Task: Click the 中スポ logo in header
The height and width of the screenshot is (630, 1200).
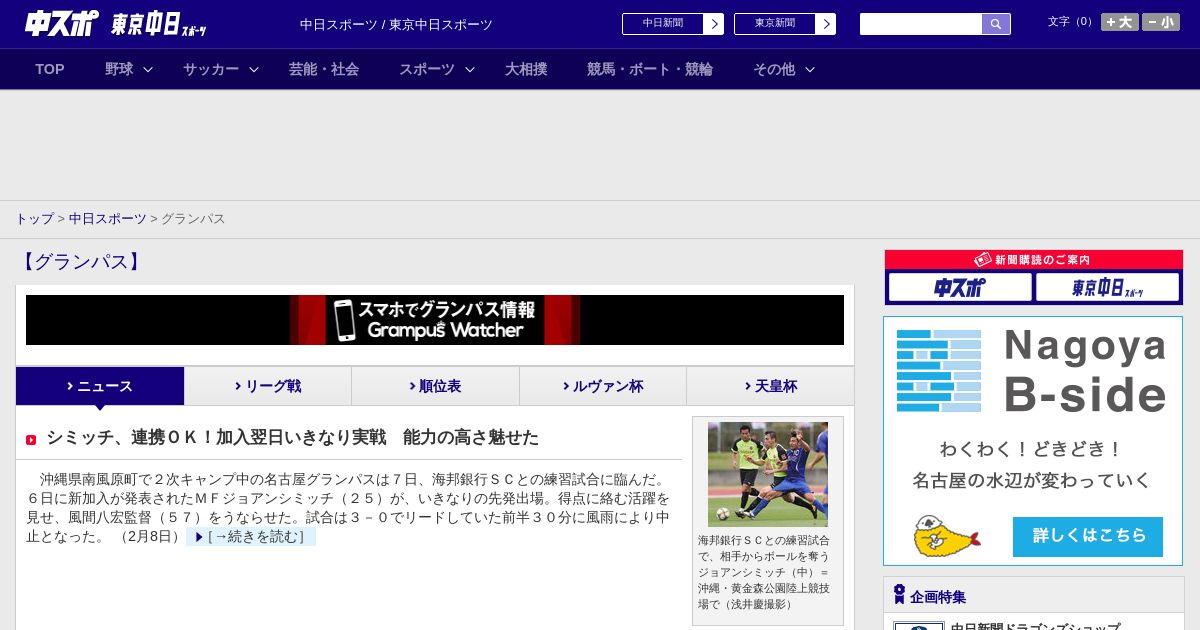Action: pyautogui.click(x=62, y=23)
